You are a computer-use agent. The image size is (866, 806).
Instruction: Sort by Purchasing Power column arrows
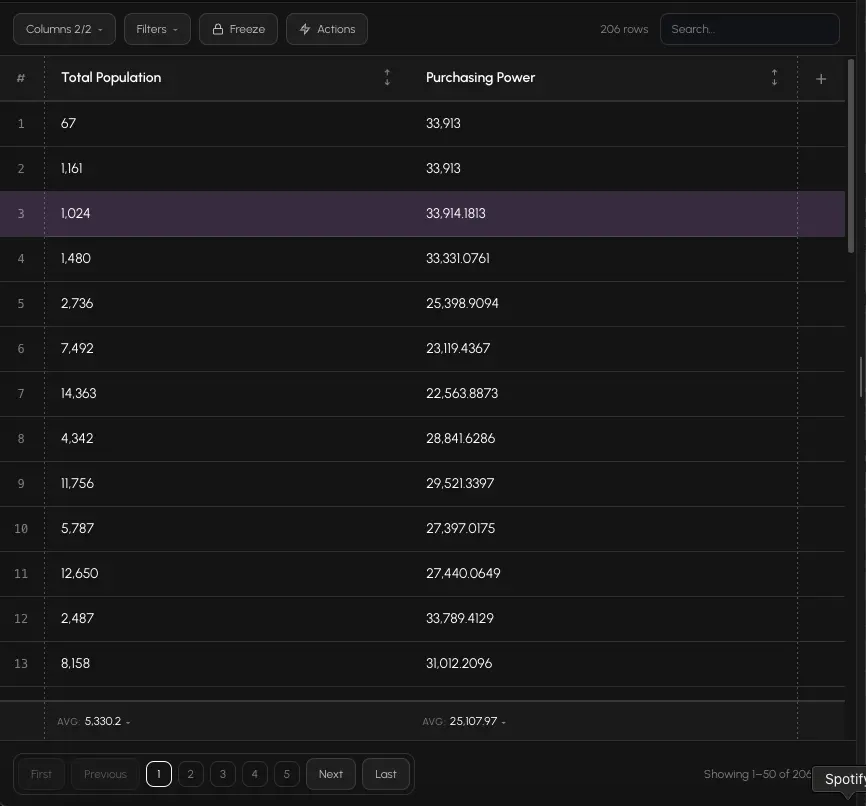774,78
